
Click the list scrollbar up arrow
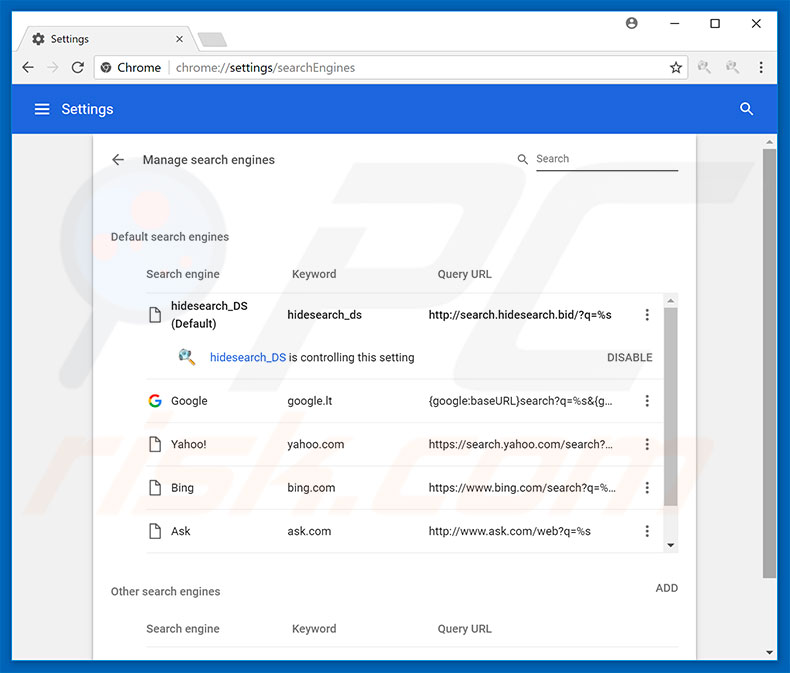coord(671,301)
